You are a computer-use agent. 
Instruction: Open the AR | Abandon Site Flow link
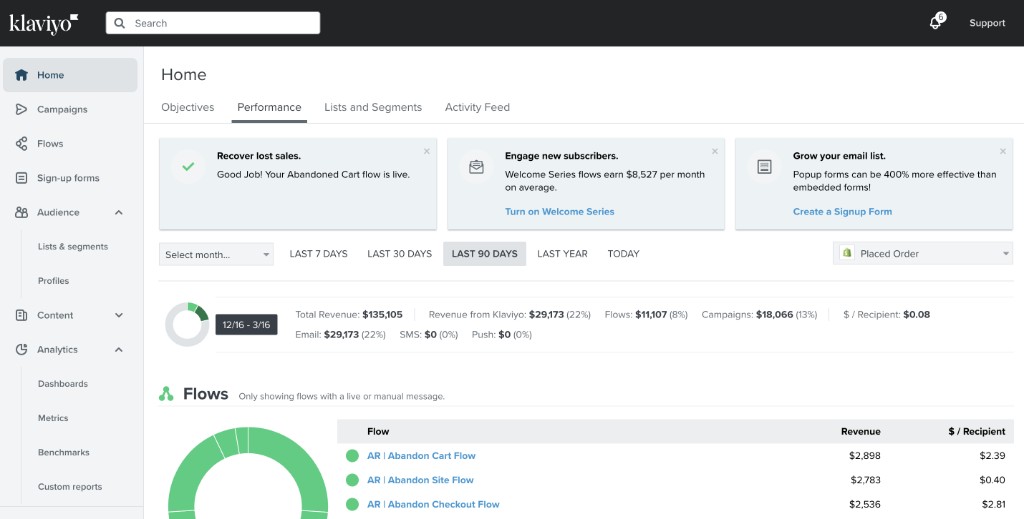coord(421,480)
